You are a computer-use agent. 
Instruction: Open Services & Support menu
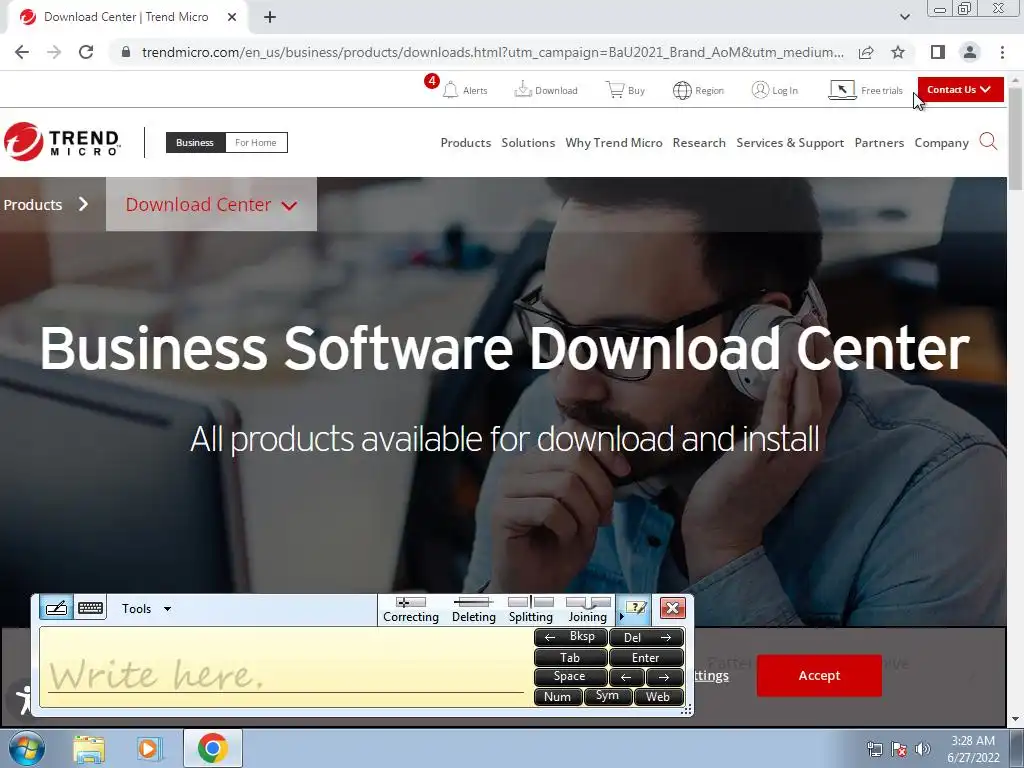(790, 142)
